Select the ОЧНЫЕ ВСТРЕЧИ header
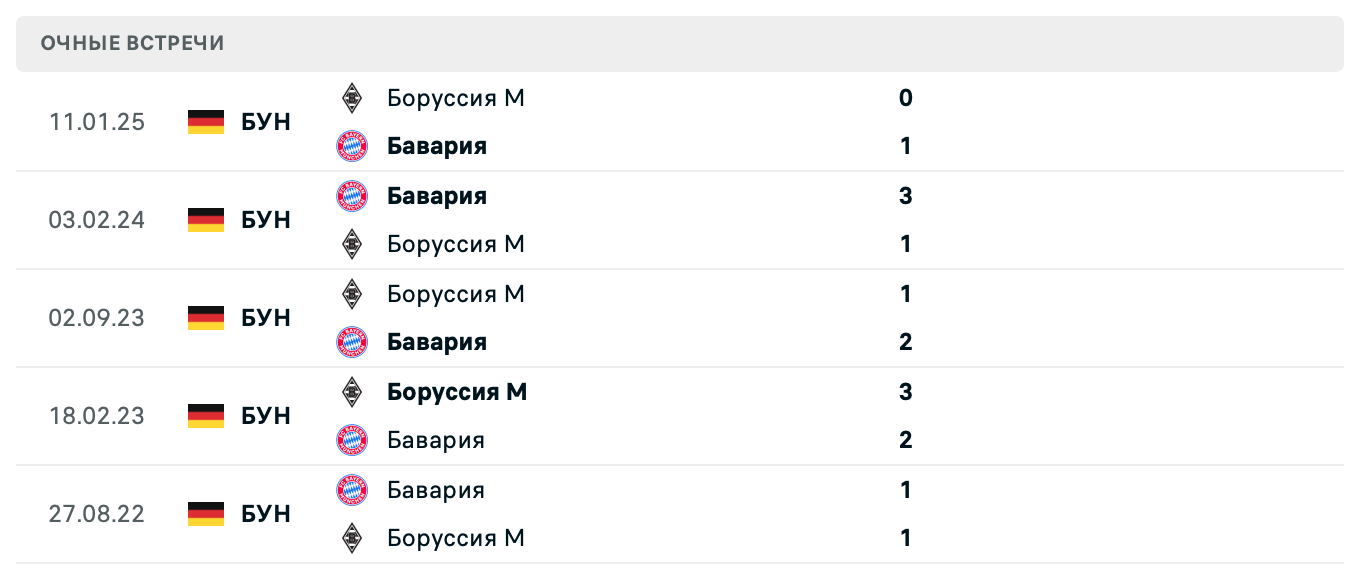This screenshot has width=1358, height=580. click(131, 42)
